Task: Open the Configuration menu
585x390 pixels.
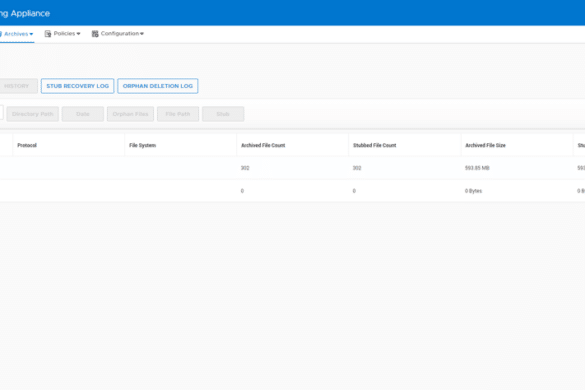Action: 118,34
